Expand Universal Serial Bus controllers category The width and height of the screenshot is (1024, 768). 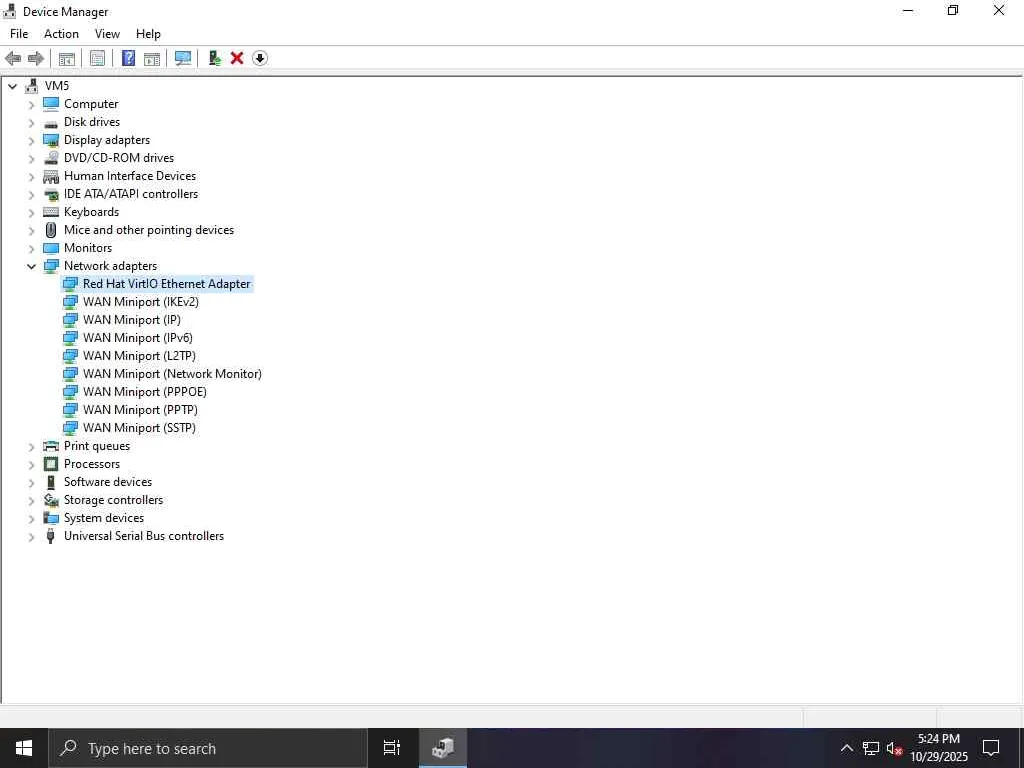[31, 536]
